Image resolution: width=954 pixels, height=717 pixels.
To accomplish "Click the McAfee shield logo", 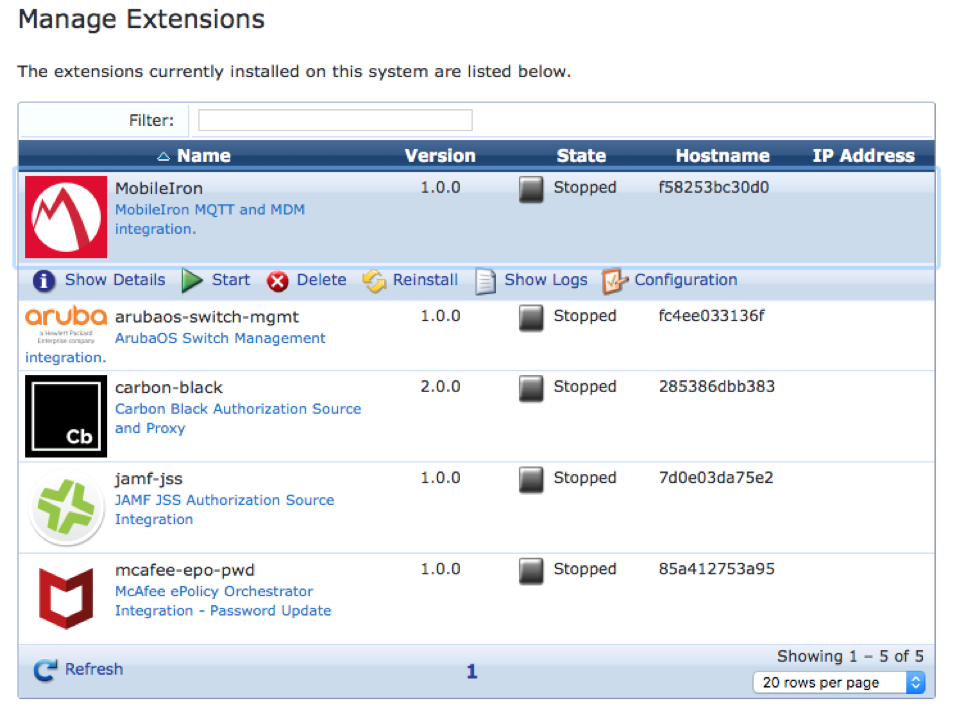I will 66,598.
